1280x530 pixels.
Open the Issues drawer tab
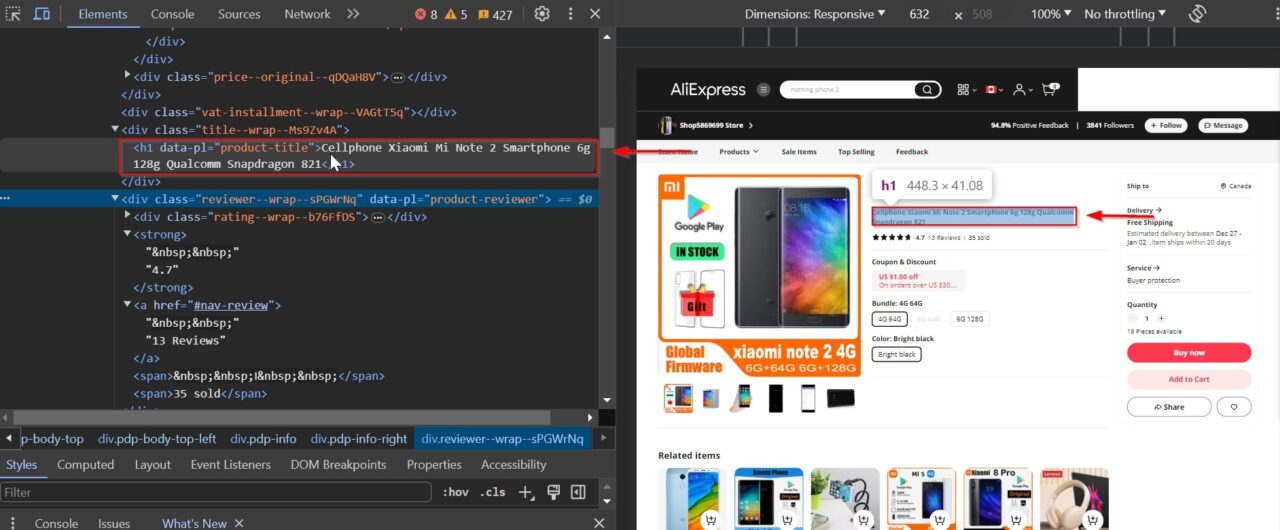pos(114,523)
